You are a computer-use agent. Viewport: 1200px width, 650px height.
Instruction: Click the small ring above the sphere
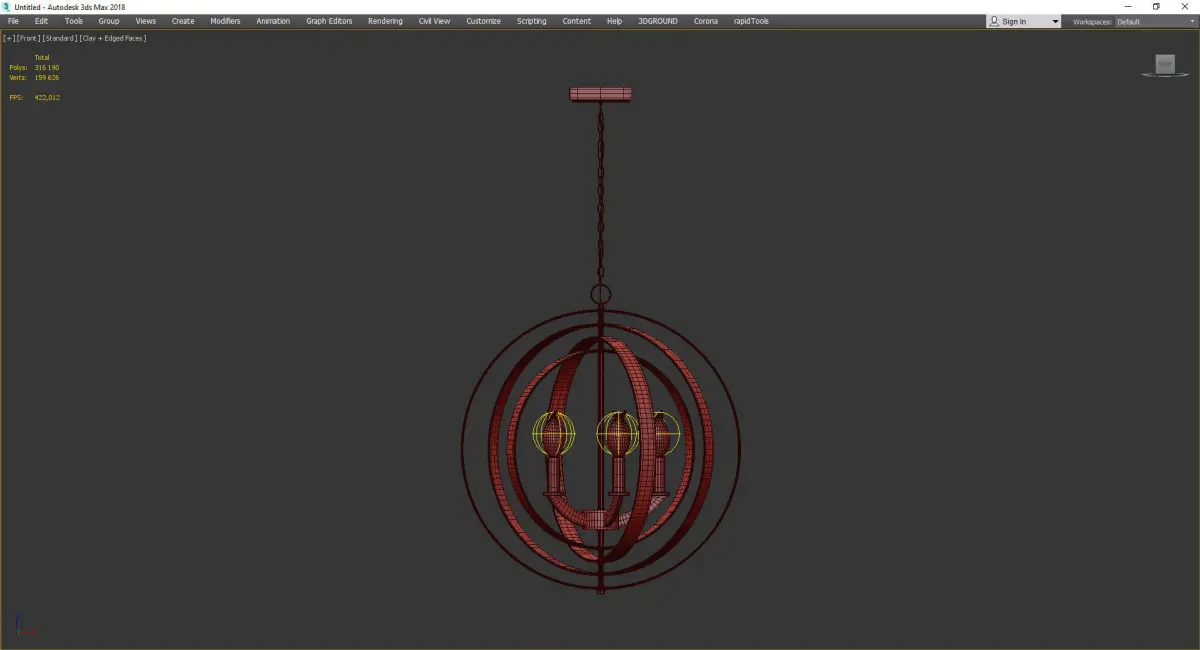[x=601, y=294]
